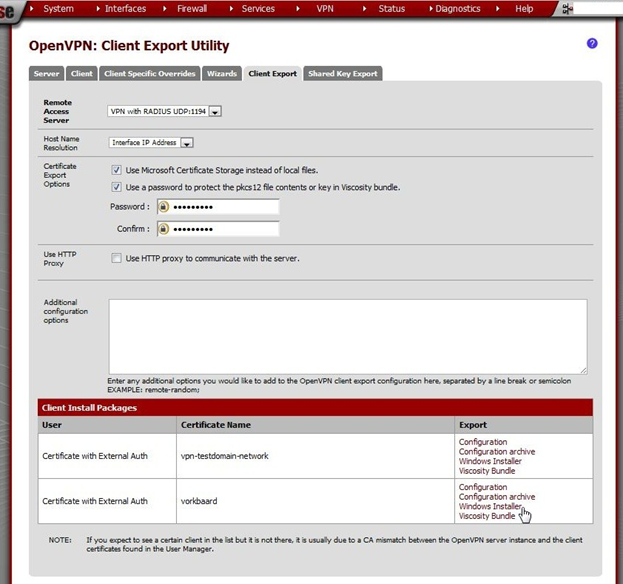The image size is (623, 584).
Task: Click the Password input field
Action: click(218, 207)
